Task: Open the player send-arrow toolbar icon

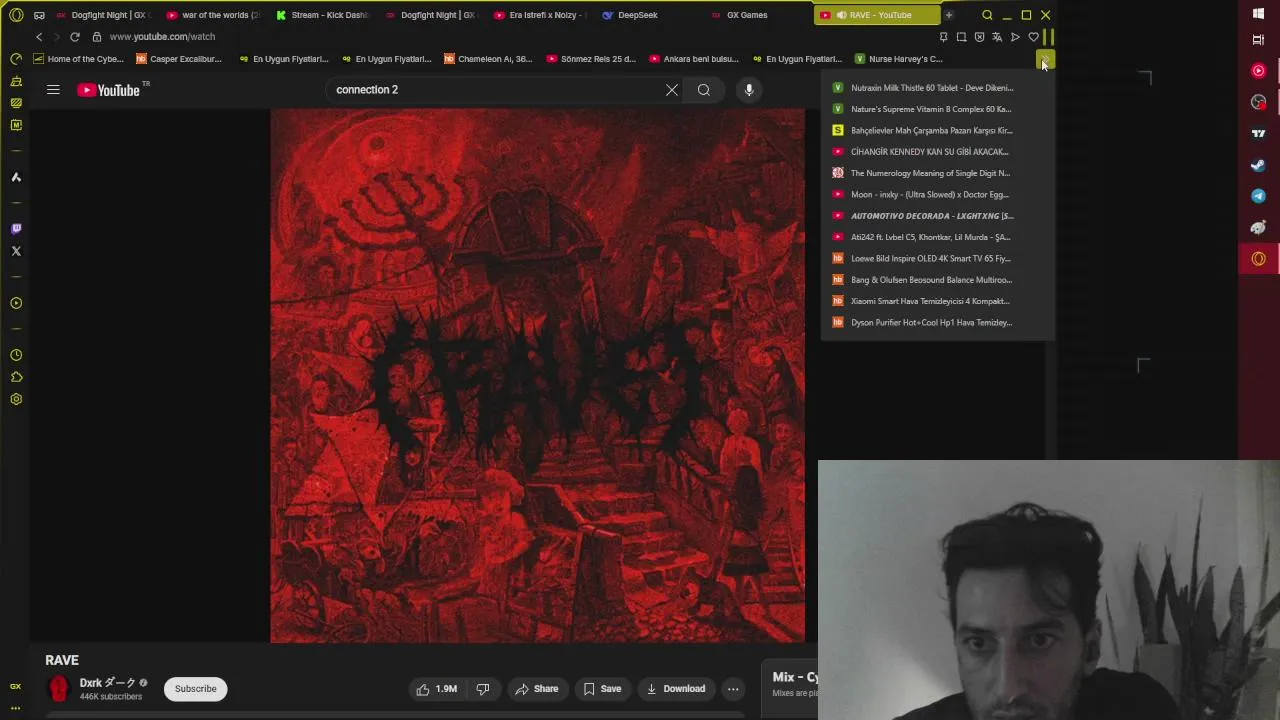Action: 1015,37
